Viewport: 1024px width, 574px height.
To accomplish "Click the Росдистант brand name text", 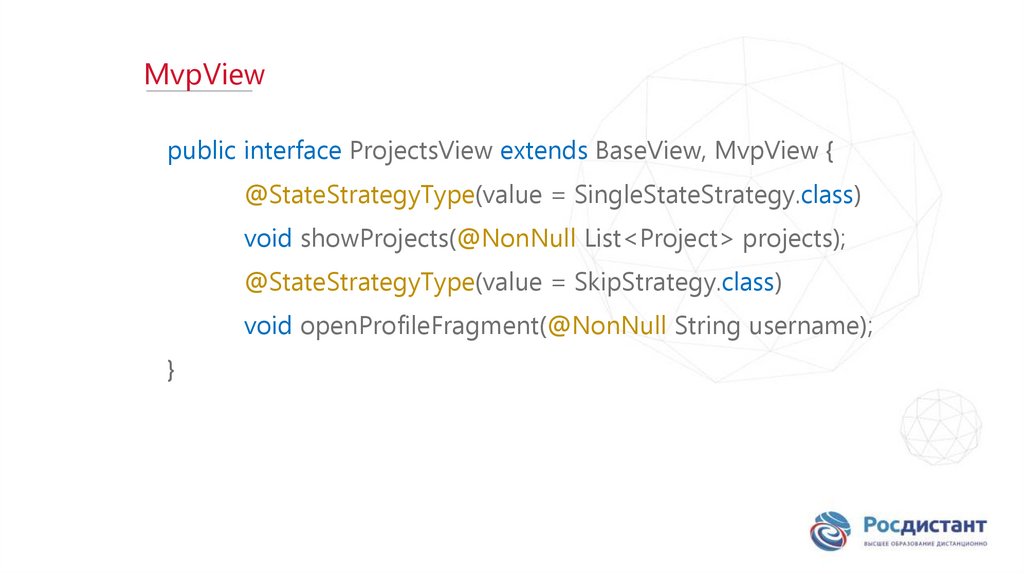I will click(x=924, y=525).
